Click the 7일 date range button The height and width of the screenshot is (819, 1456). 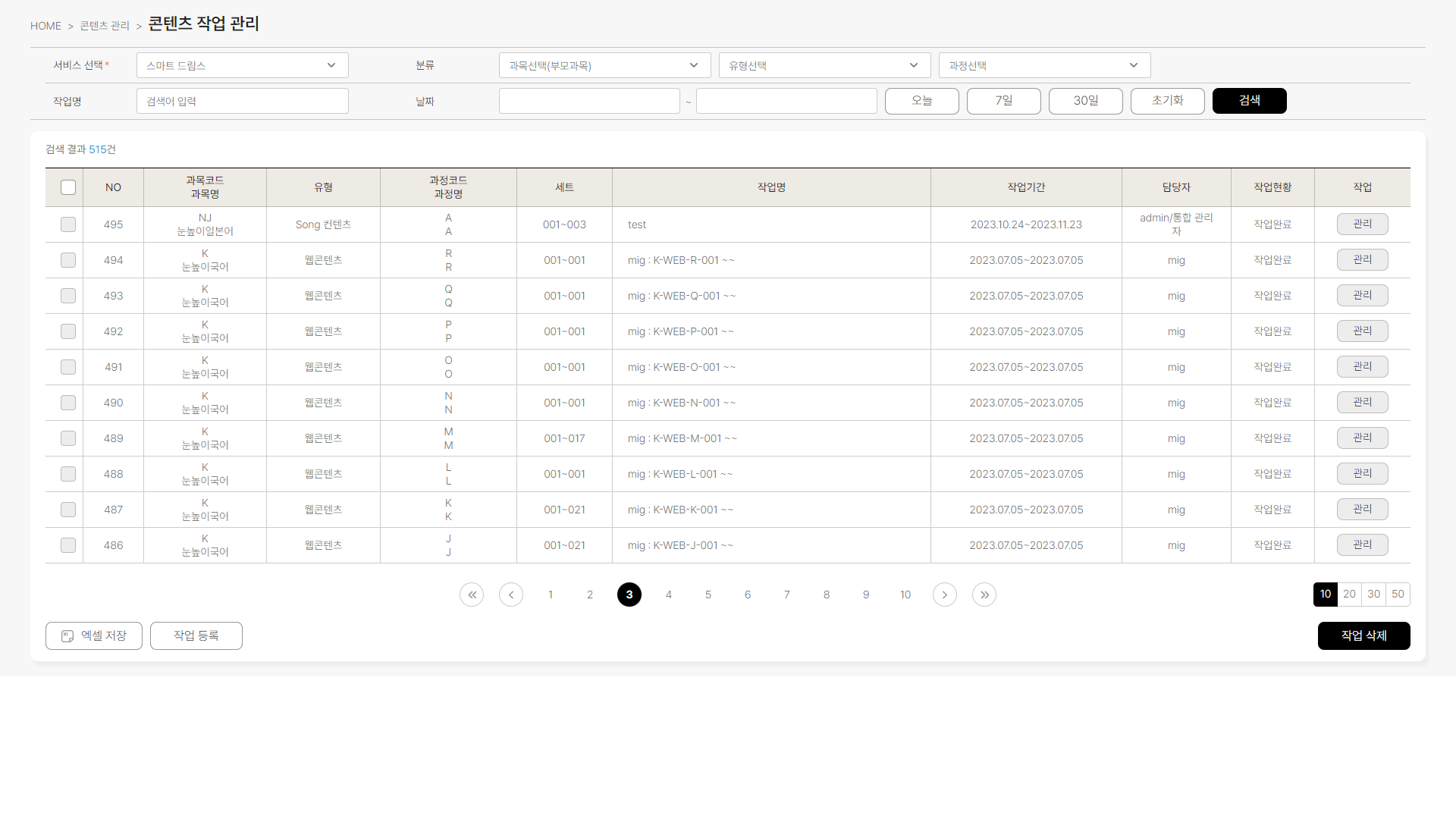[1004, 101]
